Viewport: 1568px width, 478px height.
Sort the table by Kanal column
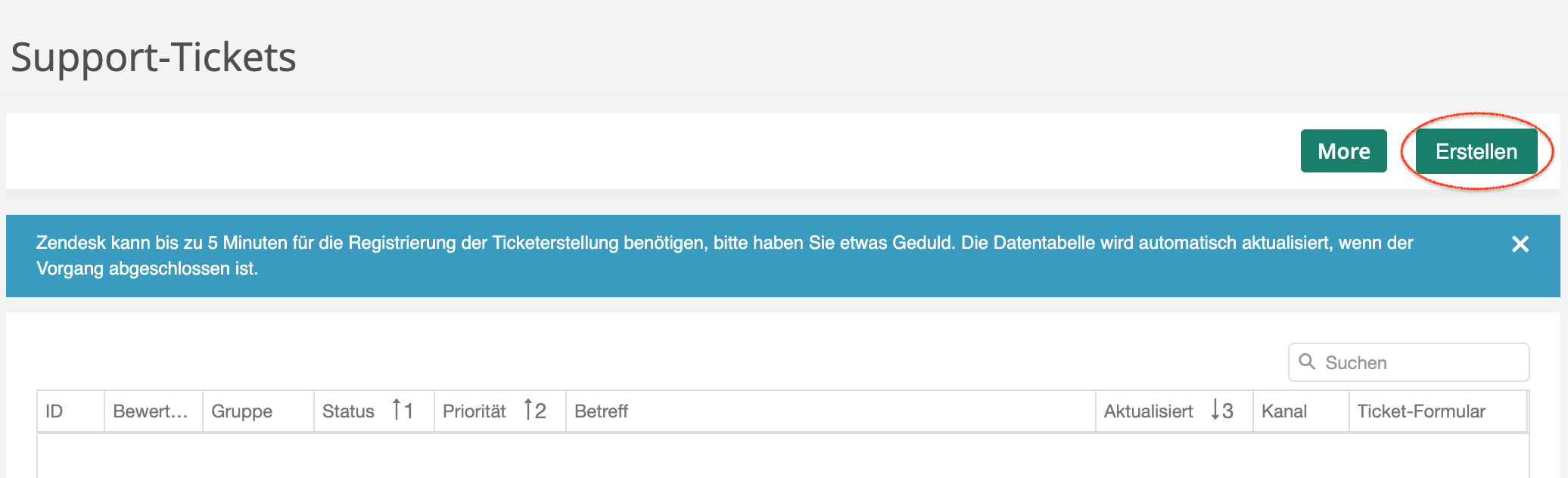(1284, 411)
